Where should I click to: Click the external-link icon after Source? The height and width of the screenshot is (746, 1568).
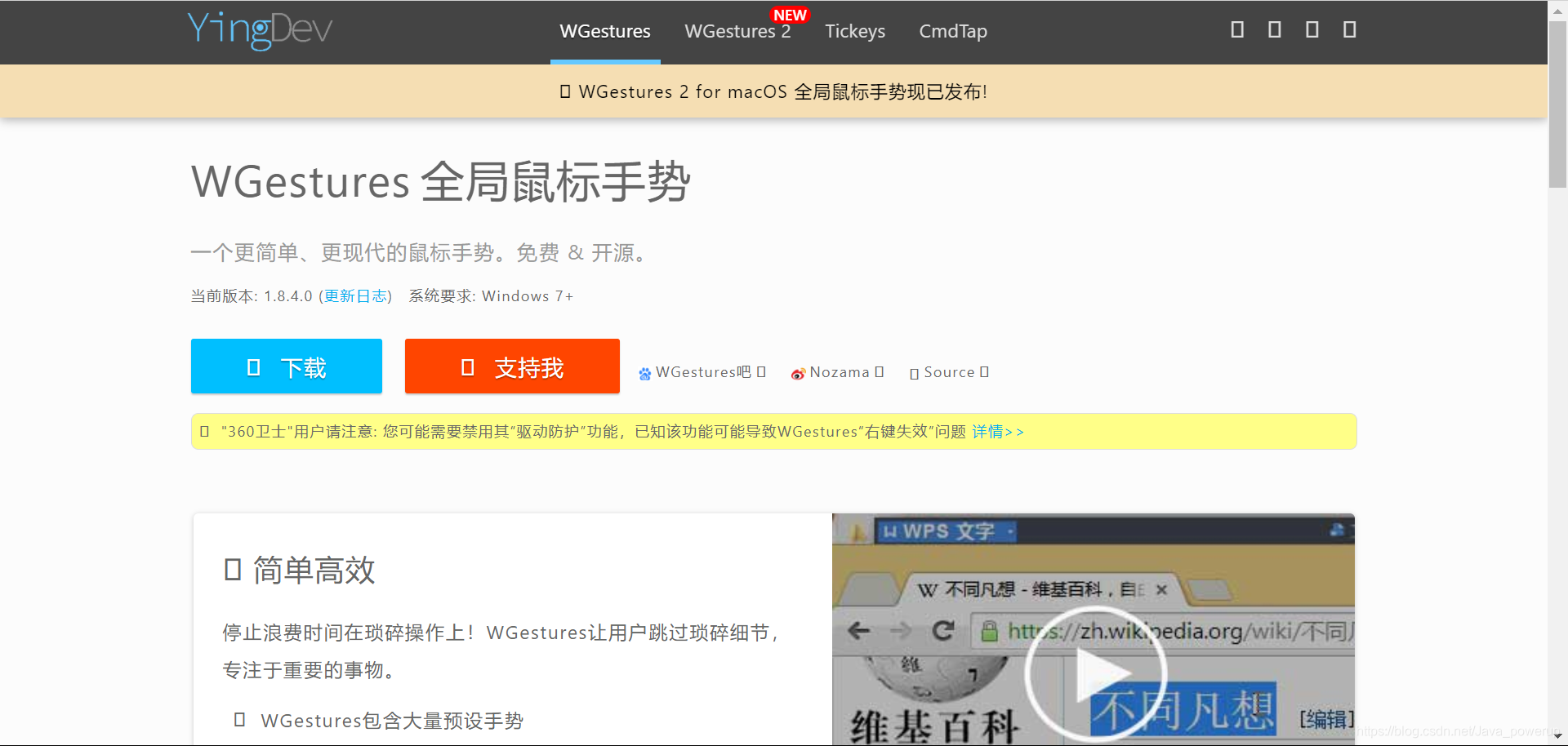coord(984,372)
